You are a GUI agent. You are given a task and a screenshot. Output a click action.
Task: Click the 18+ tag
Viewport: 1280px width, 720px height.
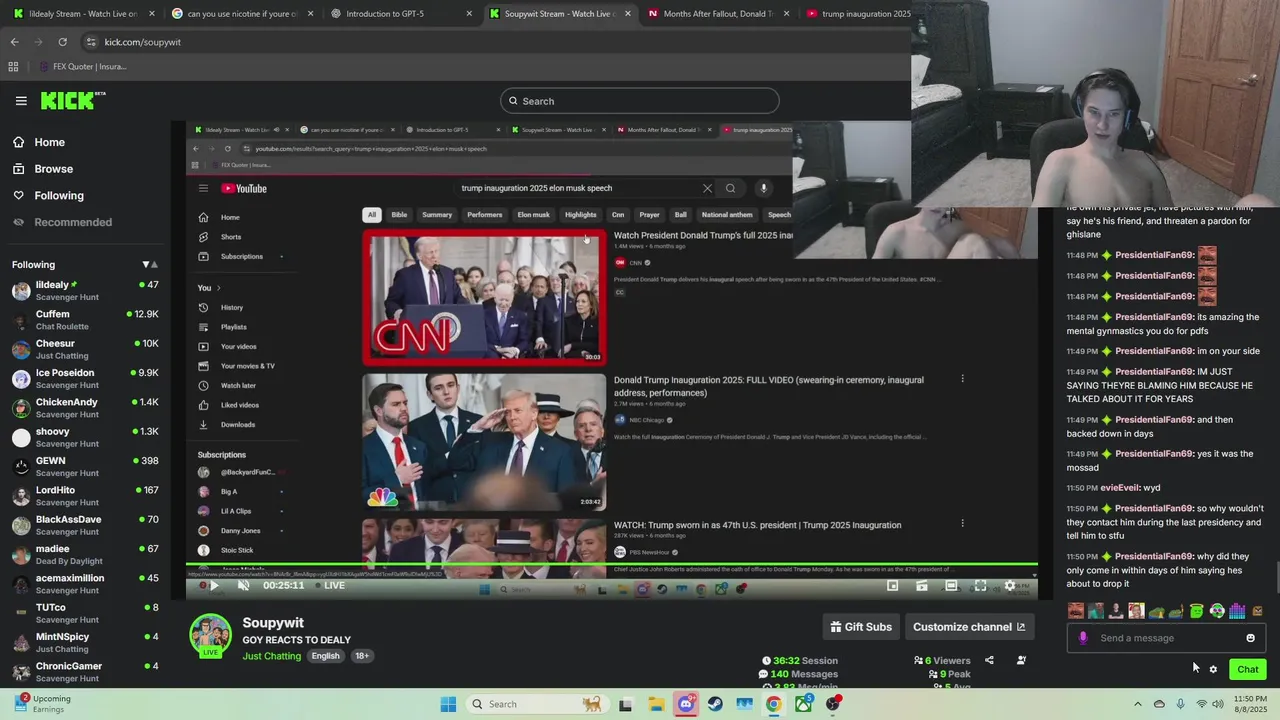point(361,656)
